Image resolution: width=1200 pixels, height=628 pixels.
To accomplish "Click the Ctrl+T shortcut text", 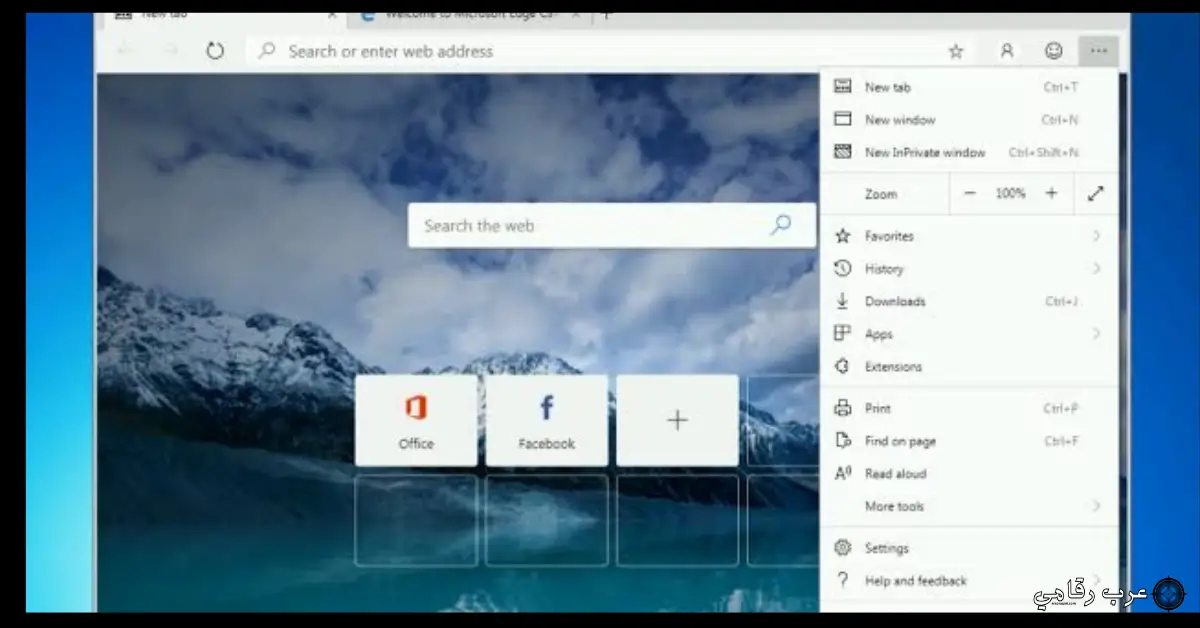I will pos(1061,88).
